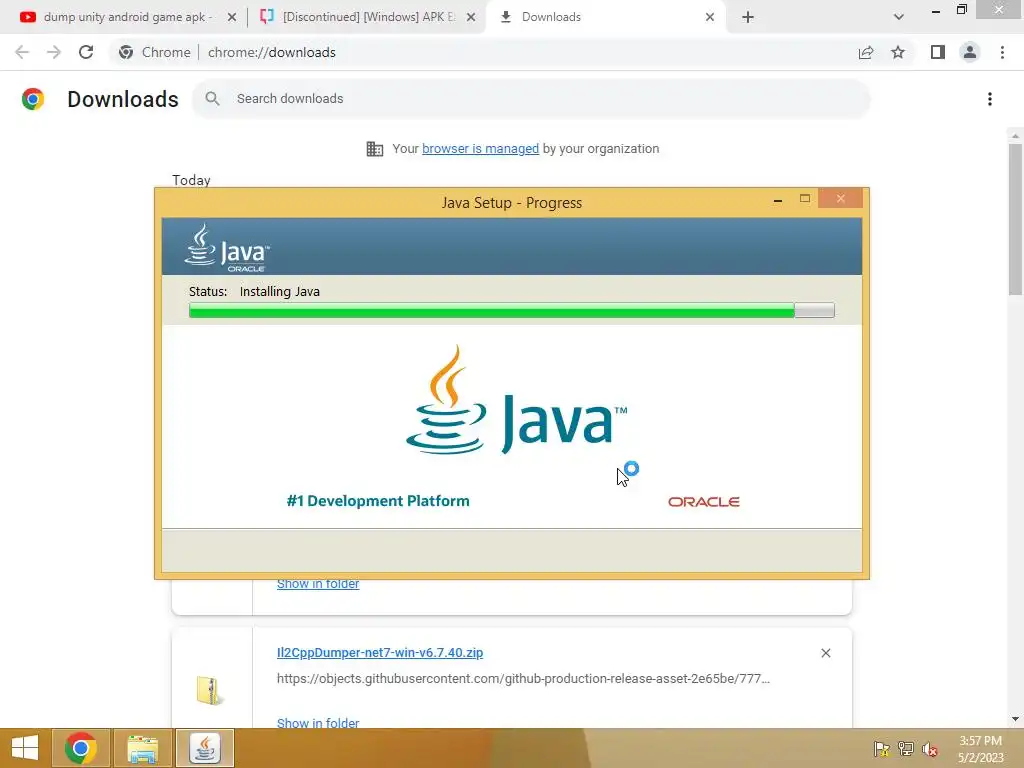This screenshot has width=1024, height=768.
Task: Bookmark this page with star icon
Action: 898,52
